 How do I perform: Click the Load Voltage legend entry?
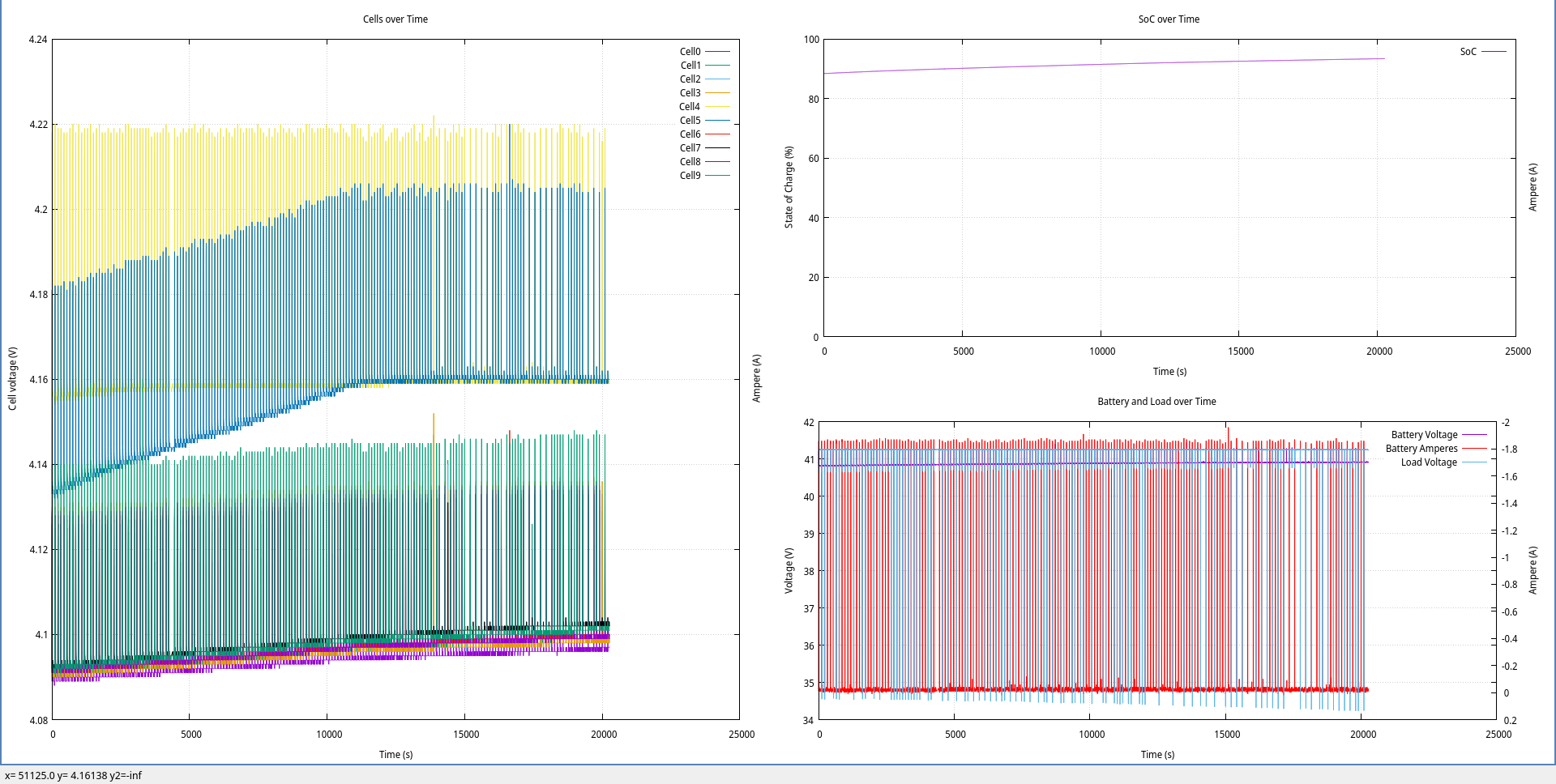coord(1443,462)
